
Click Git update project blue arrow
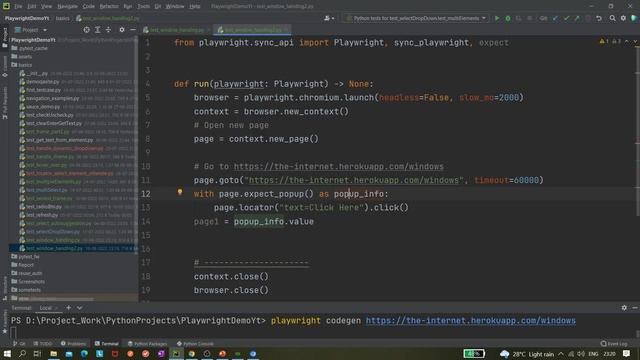tap(555, 18)
